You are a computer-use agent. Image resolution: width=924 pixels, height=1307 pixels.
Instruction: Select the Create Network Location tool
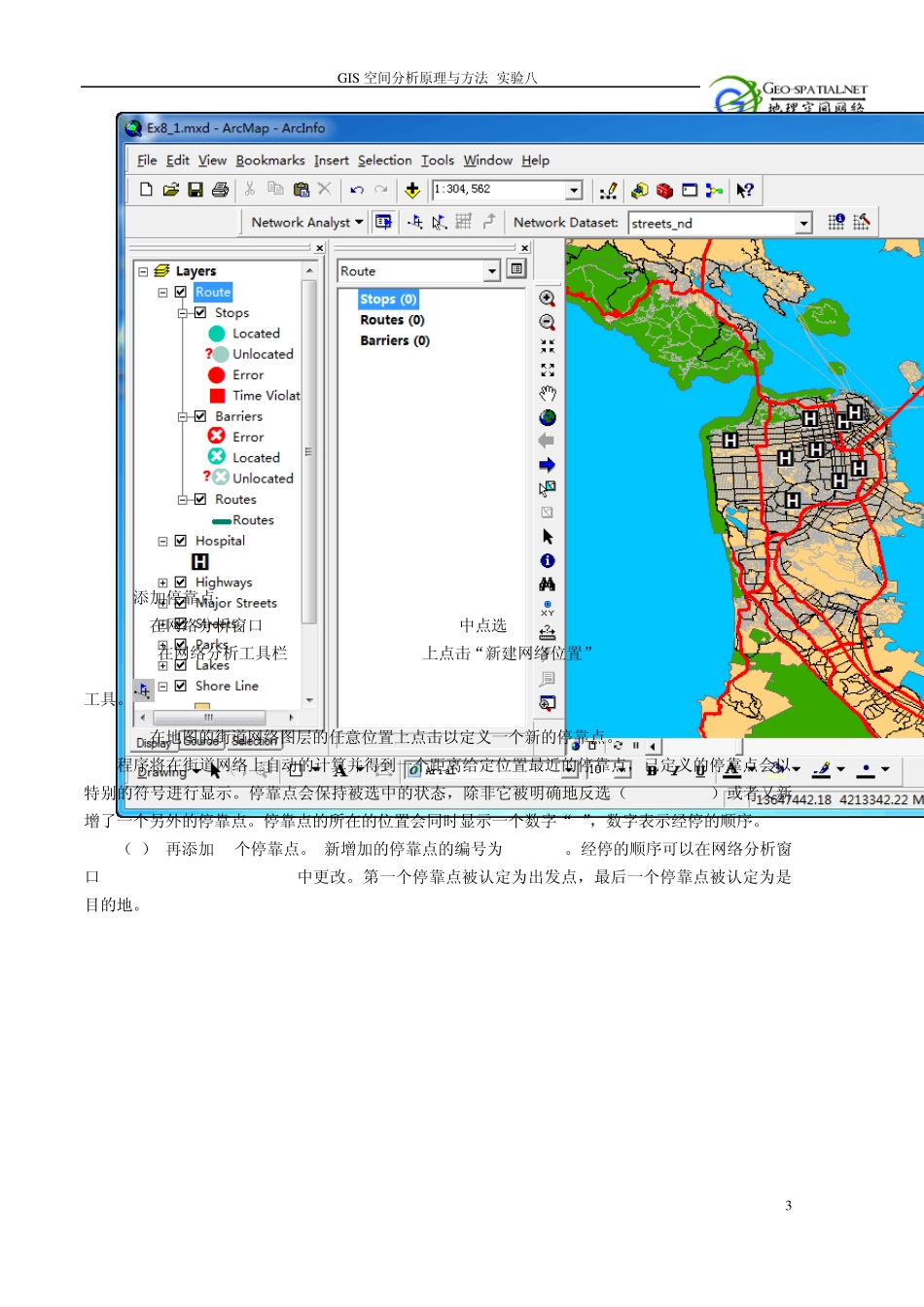point(415,222)
